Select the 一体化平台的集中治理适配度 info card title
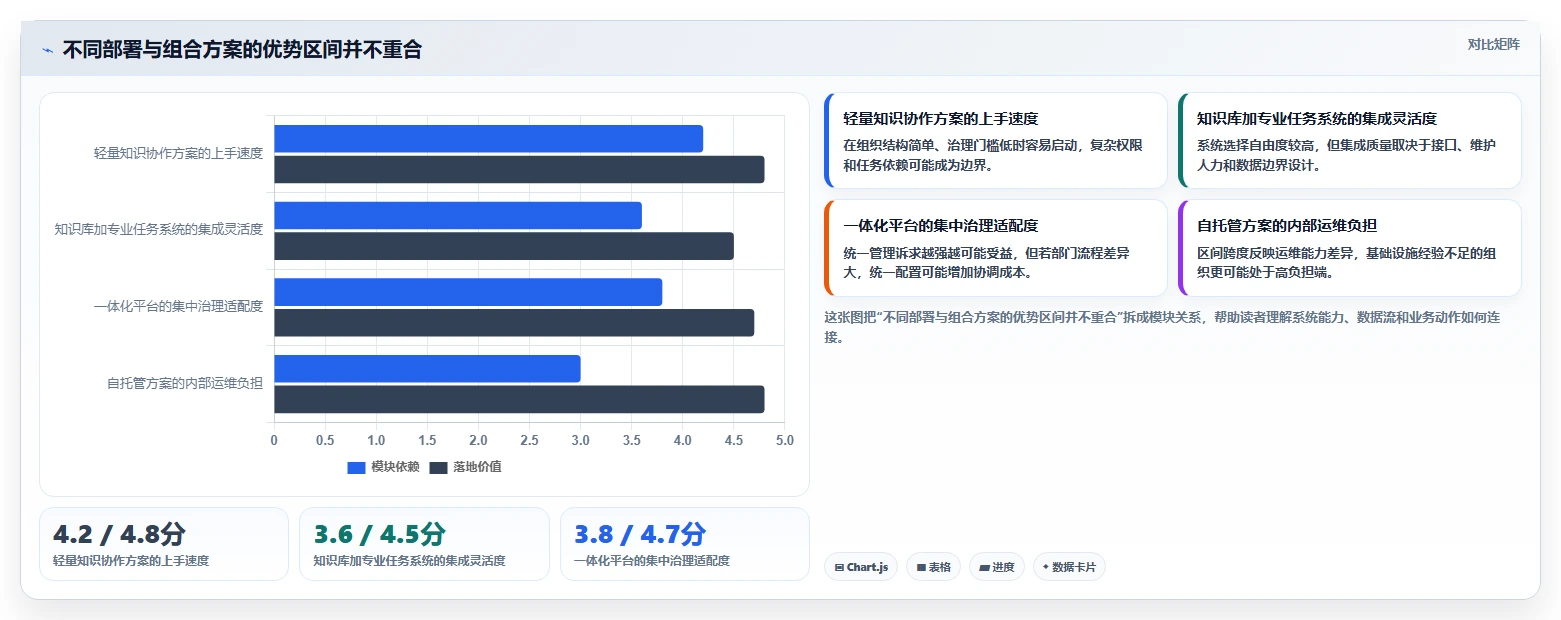1561x620 pixels. [x=941, y=226]
